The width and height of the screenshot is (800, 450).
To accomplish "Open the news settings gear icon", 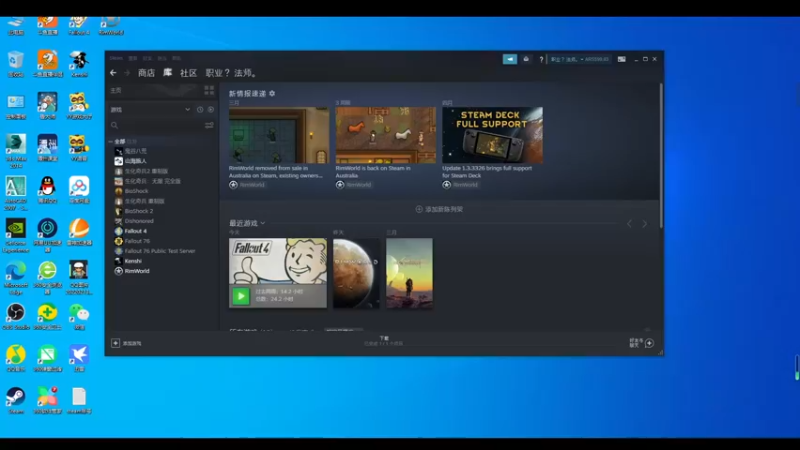I will [272, 93].
